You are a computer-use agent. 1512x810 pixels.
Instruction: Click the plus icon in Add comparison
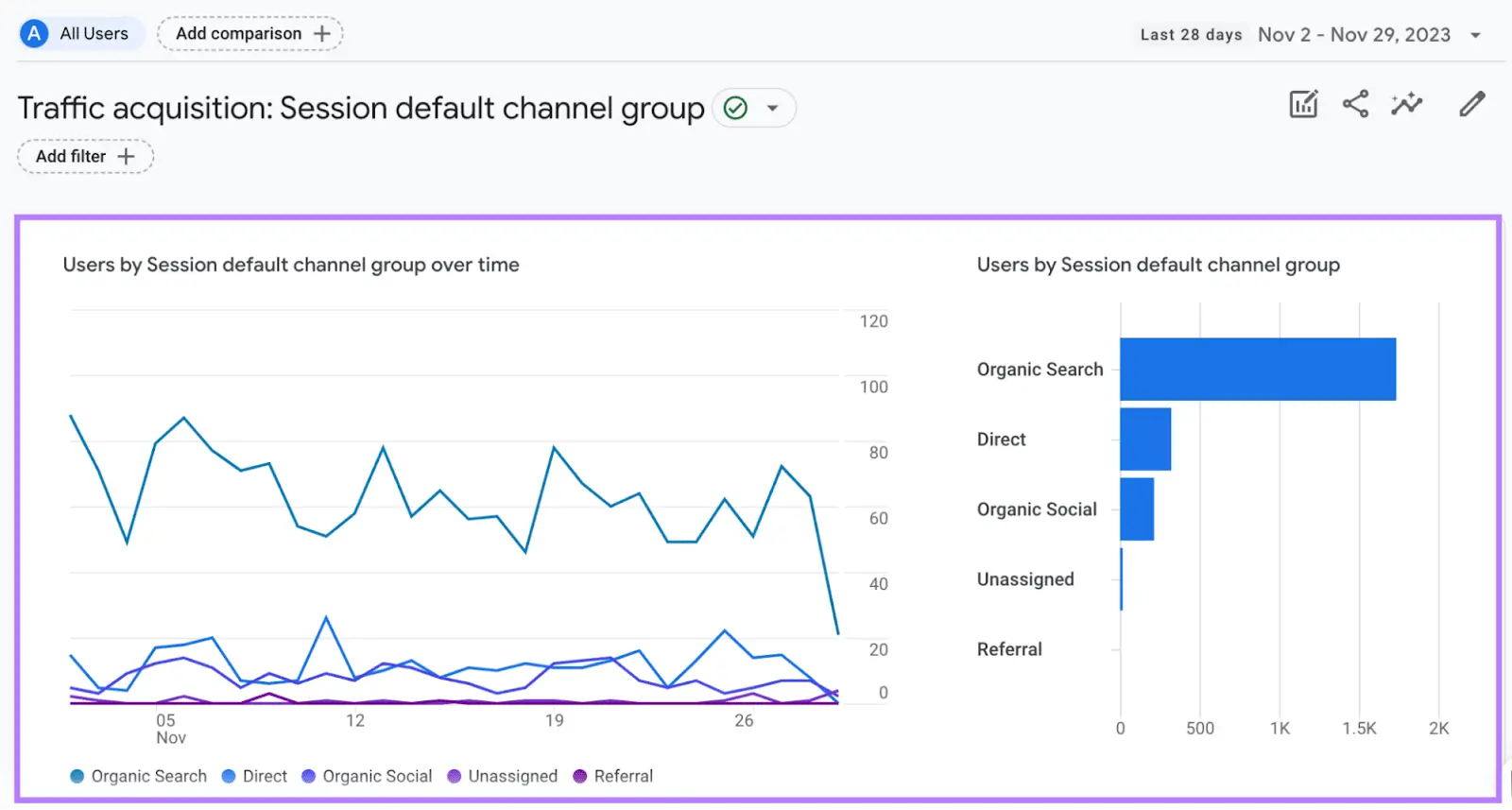point(322,34)
